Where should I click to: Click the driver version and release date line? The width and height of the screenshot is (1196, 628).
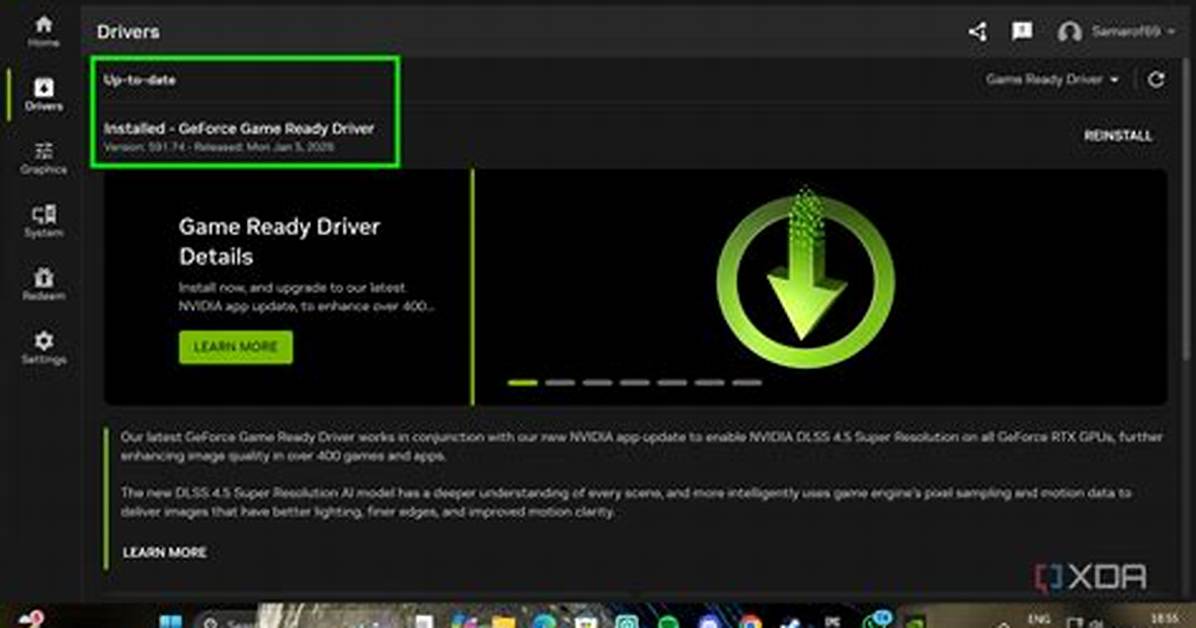click(x=219, y=147)
